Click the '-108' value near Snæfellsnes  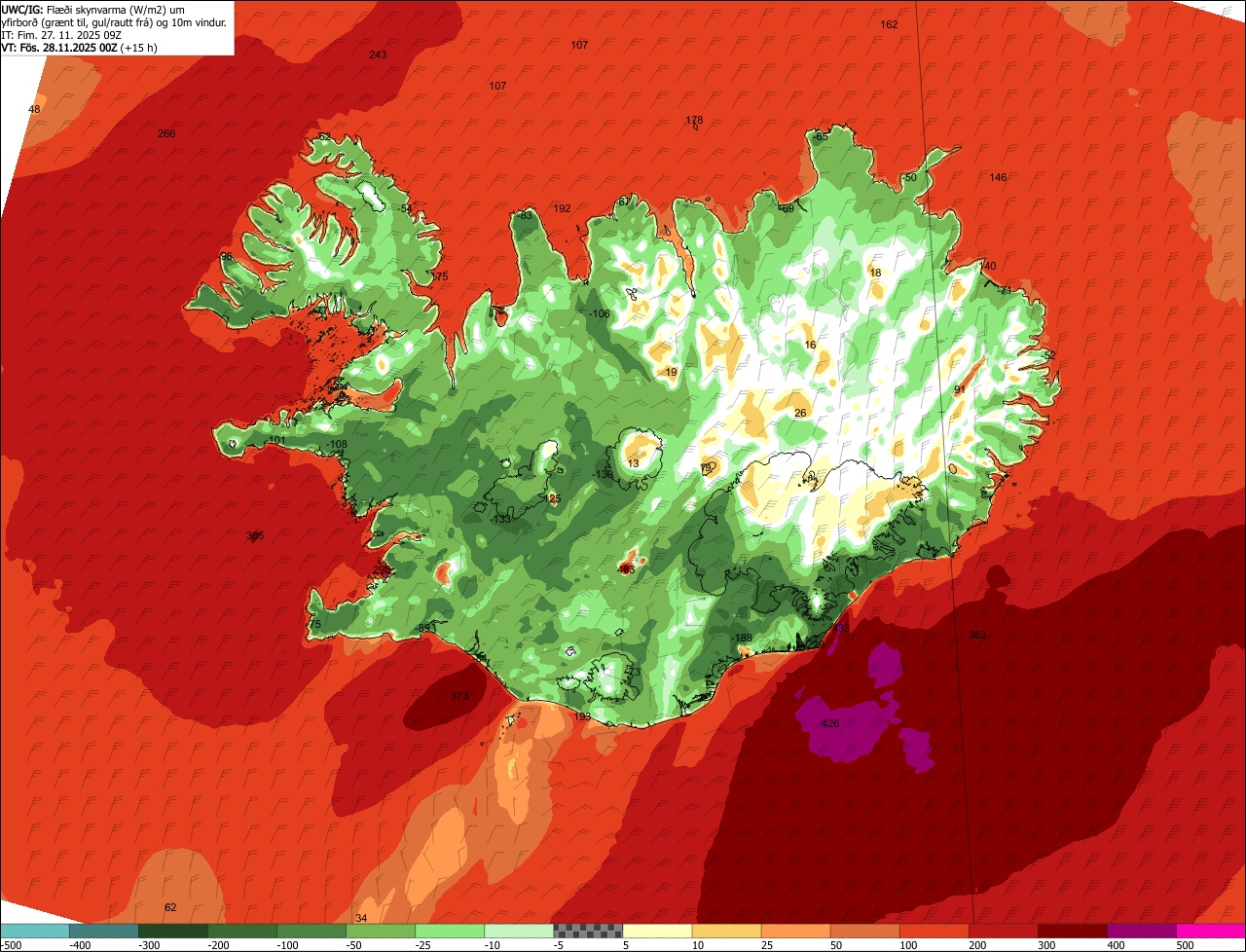(x=337, y=444)
